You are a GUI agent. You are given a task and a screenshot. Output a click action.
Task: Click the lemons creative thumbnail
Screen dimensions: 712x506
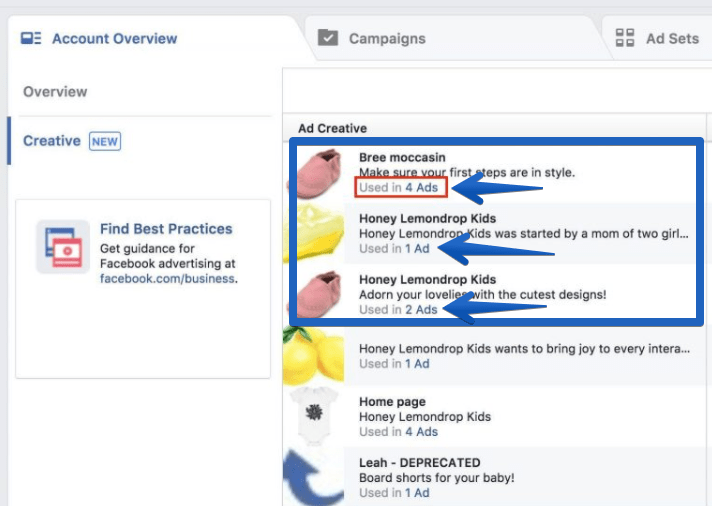point(313,356)
